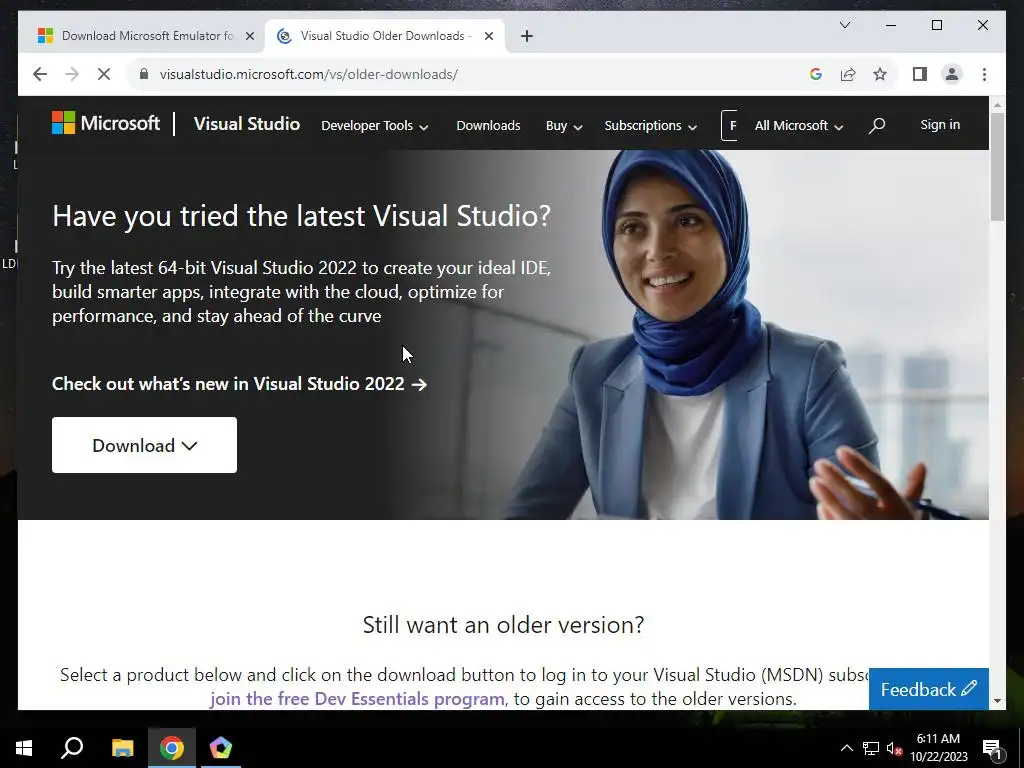Image resolution: width=1024 pixels, height=768 pixels.
Task: Click the Still want an older version? heading
Action: pyautogui.click(x=504, y=624)
